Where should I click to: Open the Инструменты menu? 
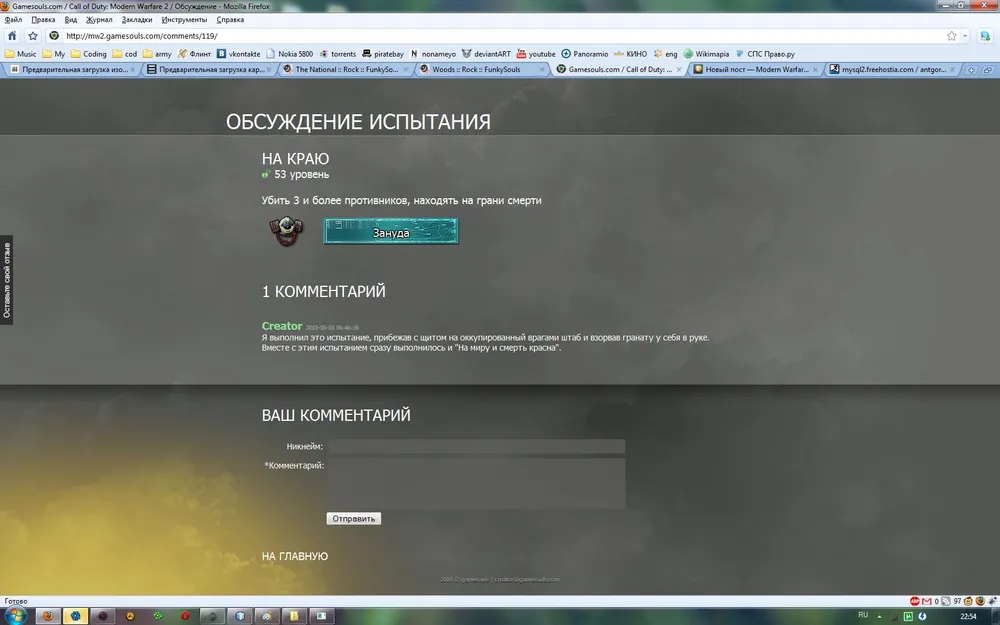coord(184,20)
